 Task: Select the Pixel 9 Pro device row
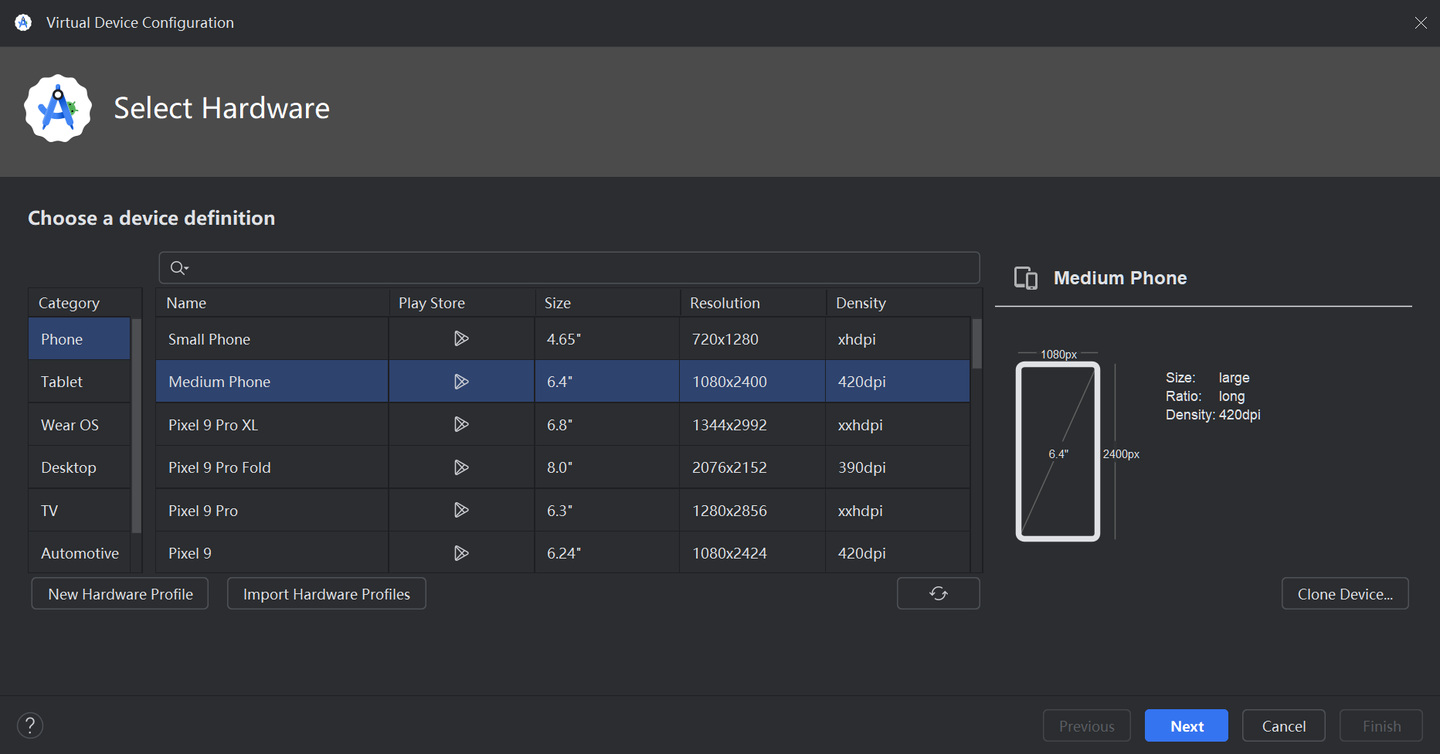(270, 510)
